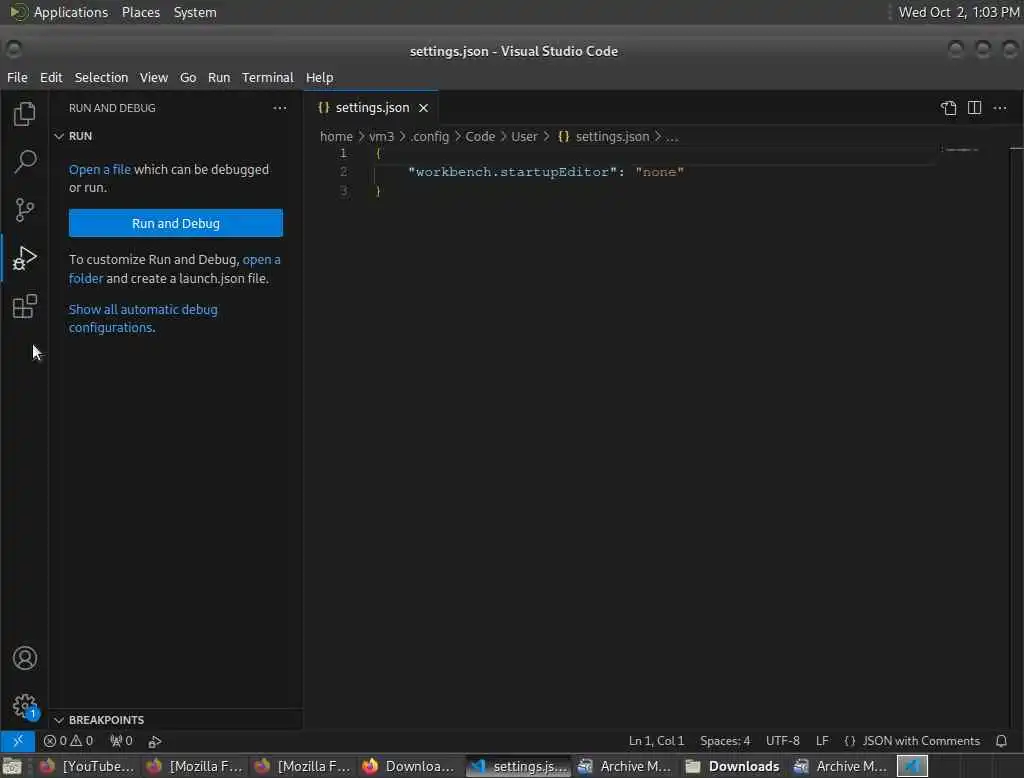Open the Source Control view icon
This screenshot has width=1024, height=778.
24,210
